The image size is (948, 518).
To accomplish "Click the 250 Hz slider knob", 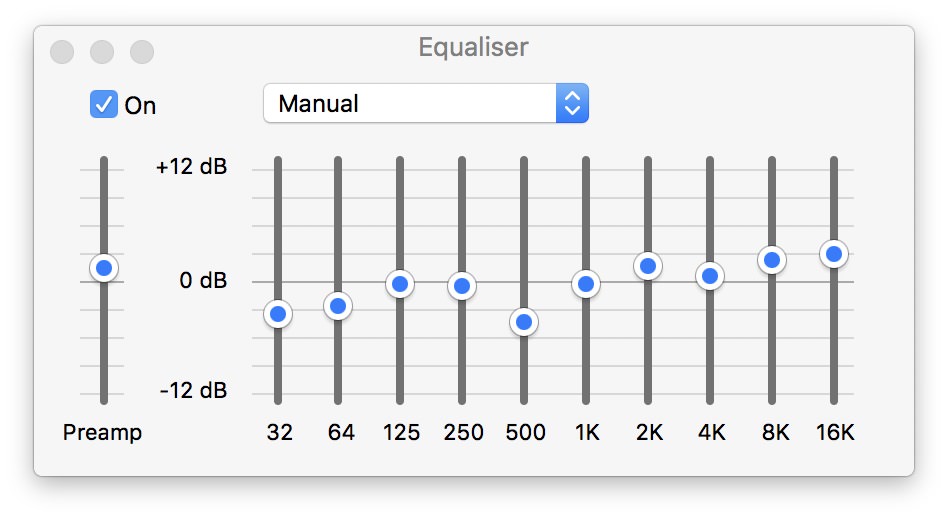I will (x=461, y=286).
